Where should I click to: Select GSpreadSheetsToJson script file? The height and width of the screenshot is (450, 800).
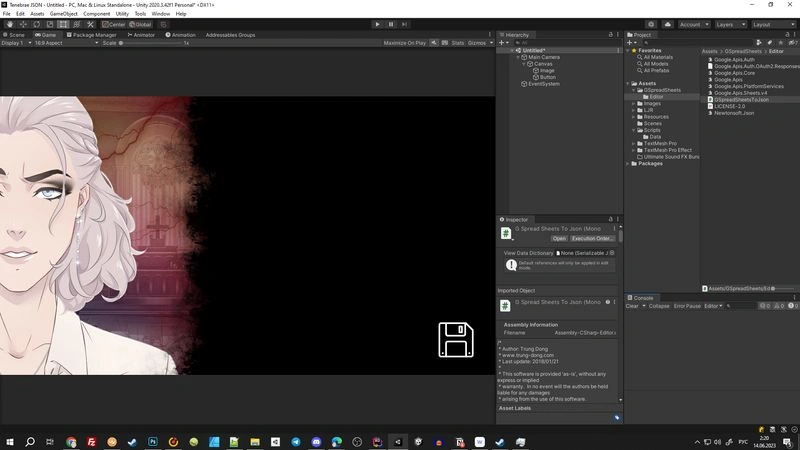coord(738,99)
